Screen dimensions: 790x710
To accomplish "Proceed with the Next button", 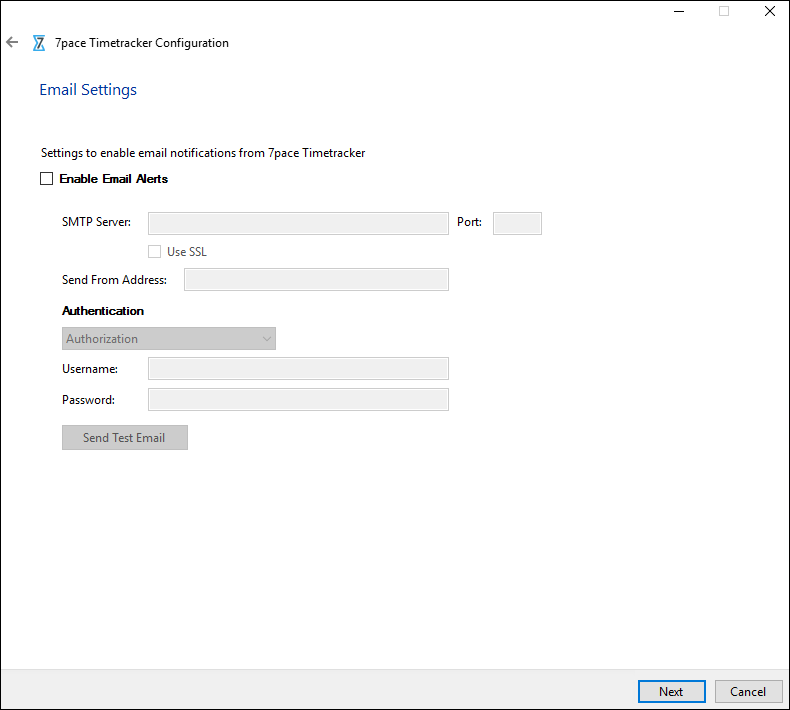I will [x=672, y=691].
